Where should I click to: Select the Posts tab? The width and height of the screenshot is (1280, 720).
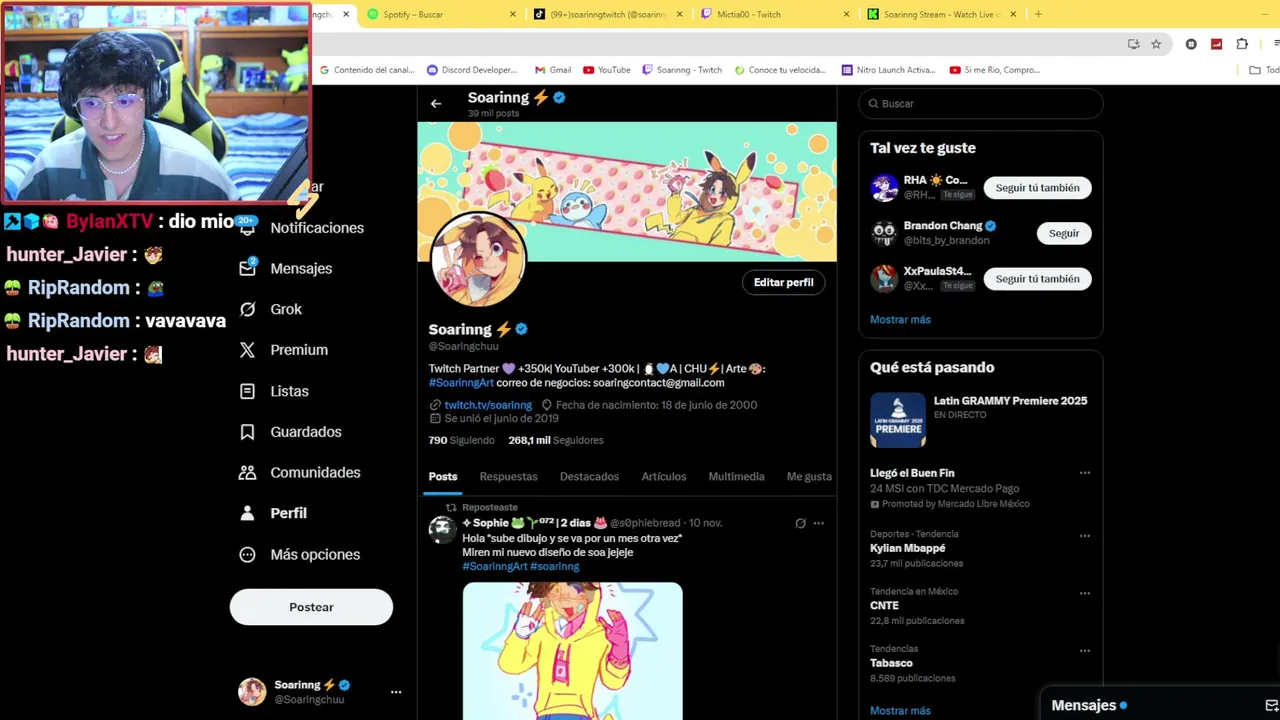pyautogui.click(x=443, y=477)
